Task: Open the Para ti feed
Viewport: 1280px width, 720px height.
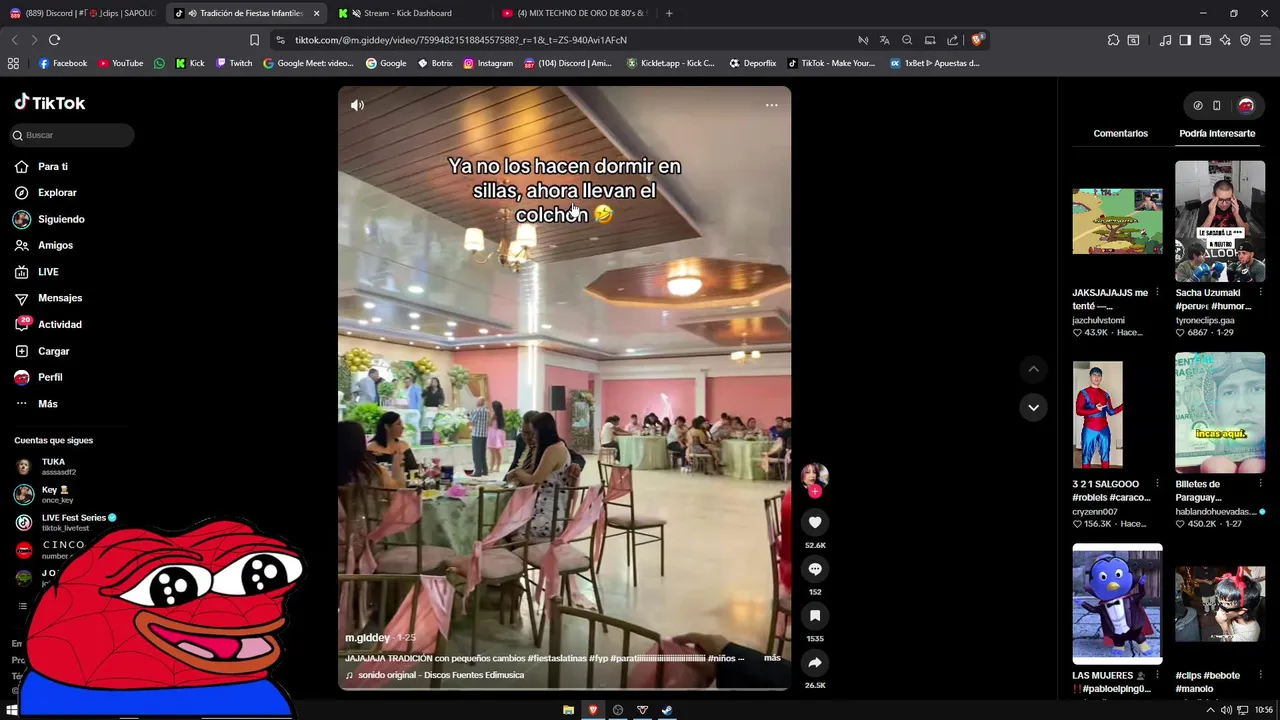Action: tap(53, 167)
